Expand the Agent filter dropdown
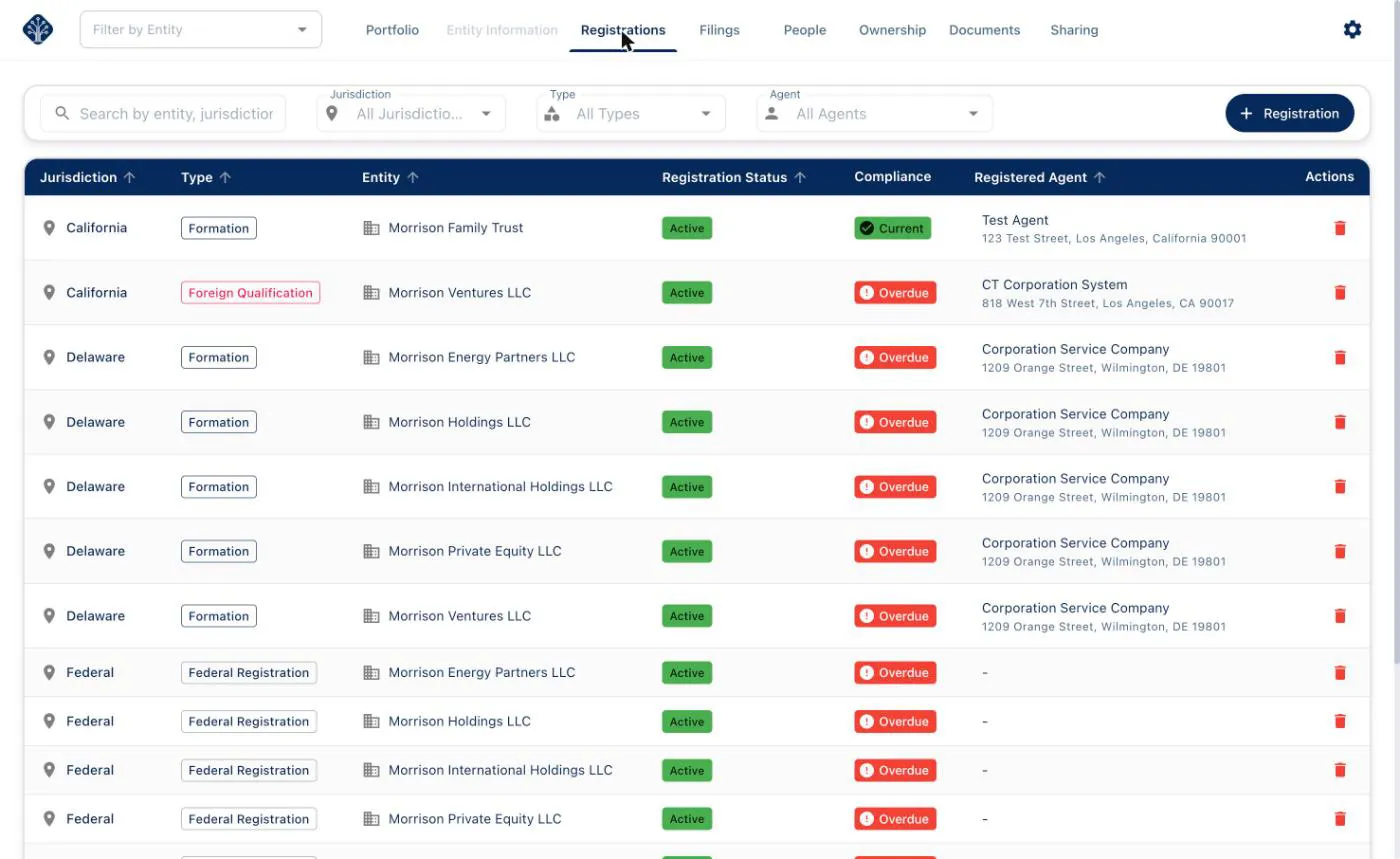1400x859 pixels. [875, 114]
